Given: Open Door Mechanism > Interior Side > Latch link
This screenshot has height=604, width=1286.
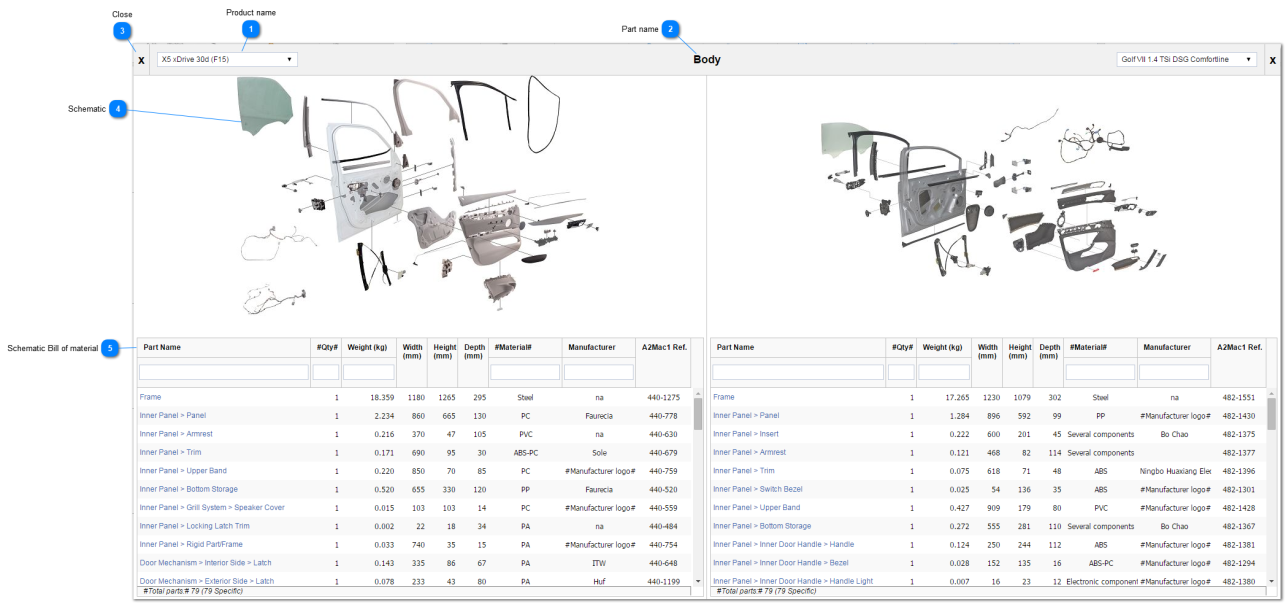Looking at the screenshot, I should coord(205,563).
